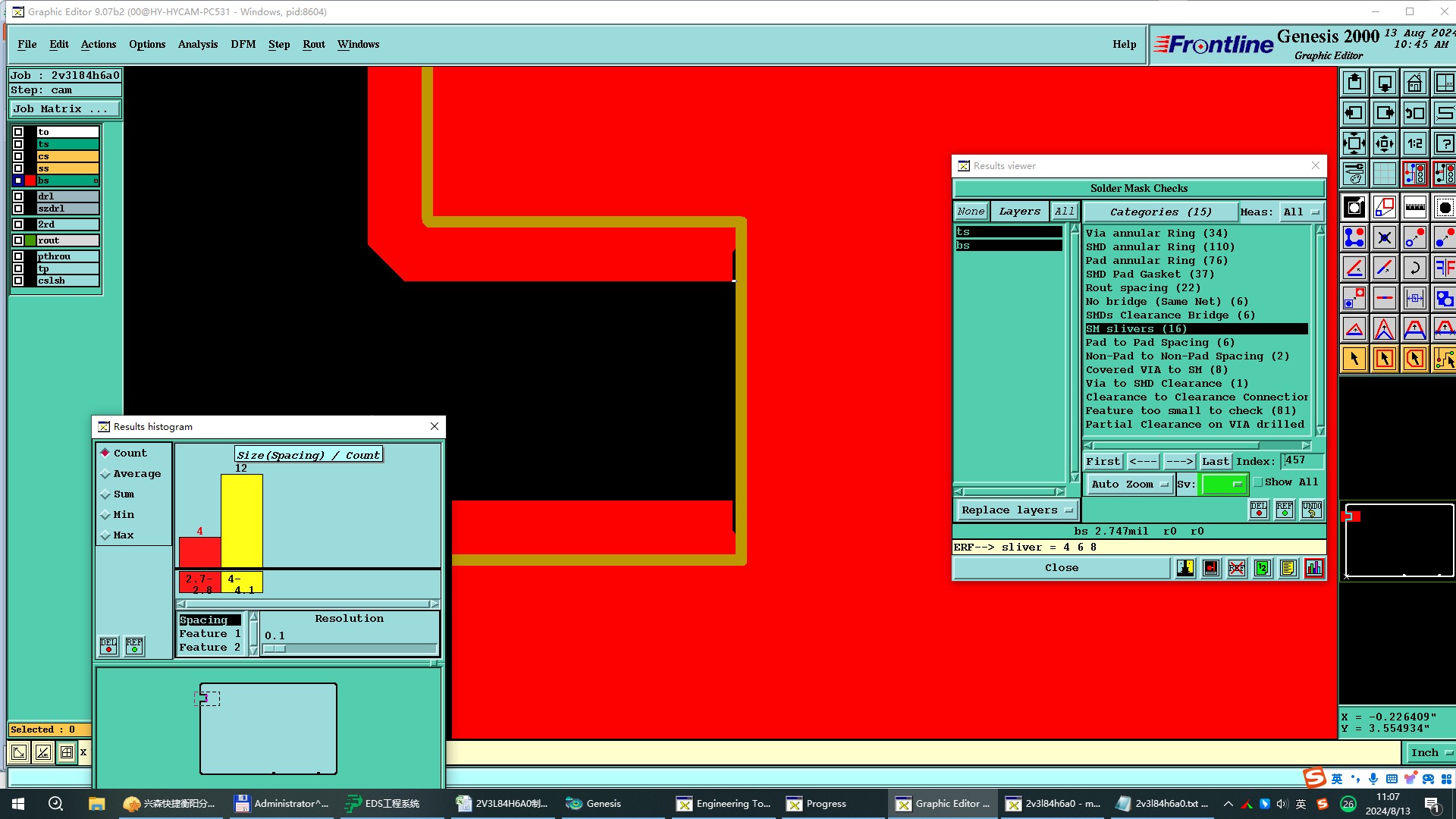
Task: Click the DEL icon in Results histogram
Action: click(x=108, y=645)
